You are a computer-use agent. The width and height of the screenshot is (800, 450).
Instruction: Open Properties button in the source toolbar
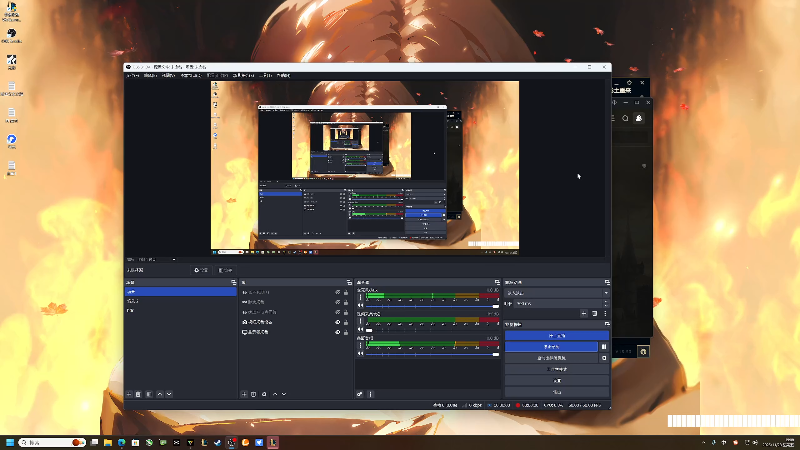pyautogui.click(x=201, y=270)
